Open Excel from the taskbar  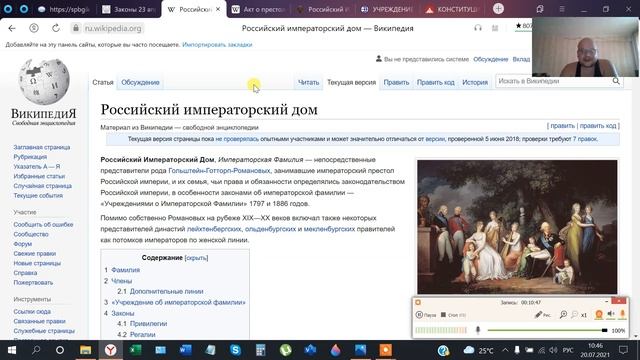click(135, 350)
